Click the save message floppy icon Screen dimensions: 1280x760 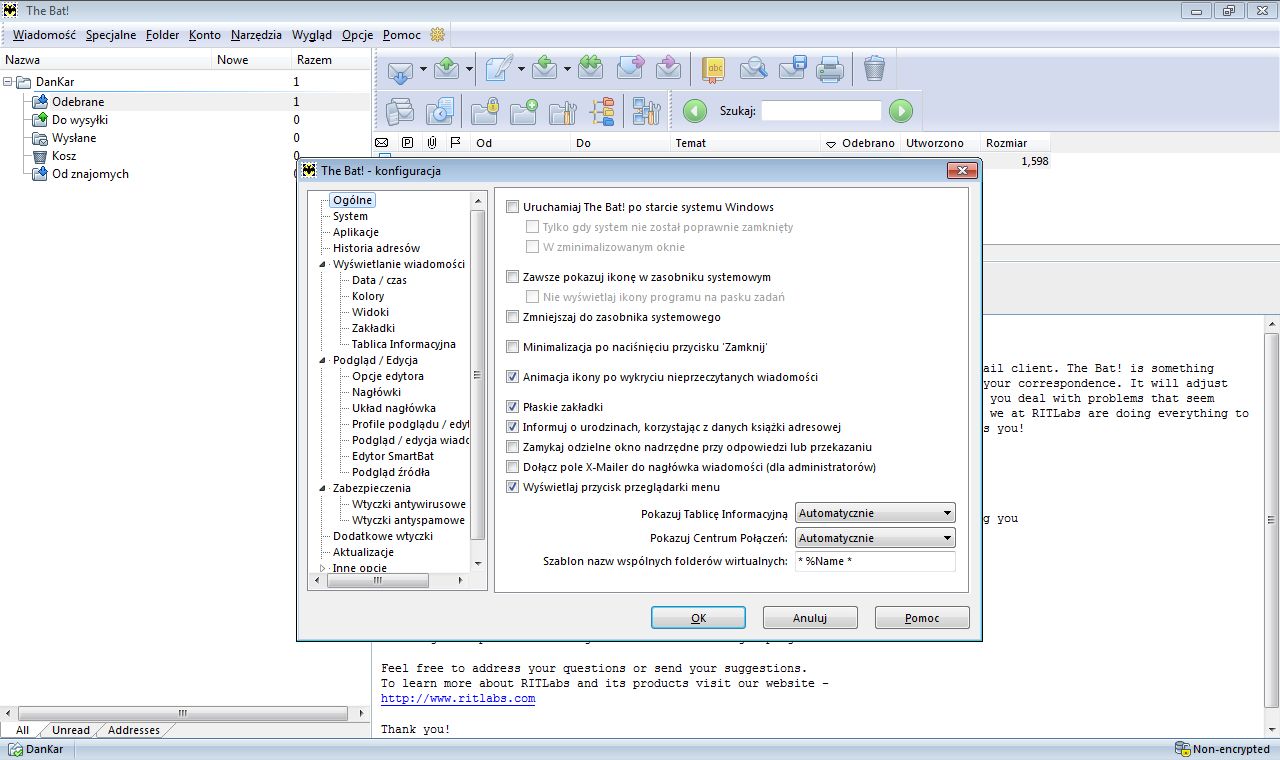(792, 68)
